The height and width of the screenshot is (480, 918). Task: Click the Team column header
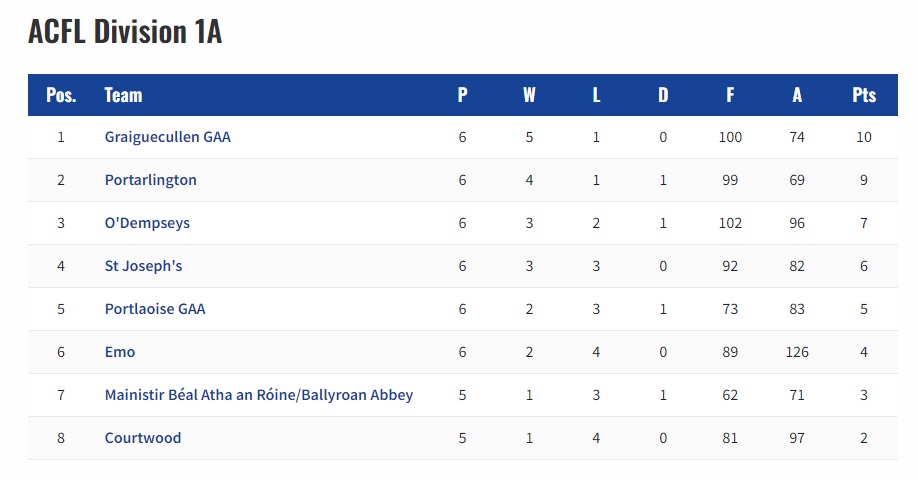123,95
